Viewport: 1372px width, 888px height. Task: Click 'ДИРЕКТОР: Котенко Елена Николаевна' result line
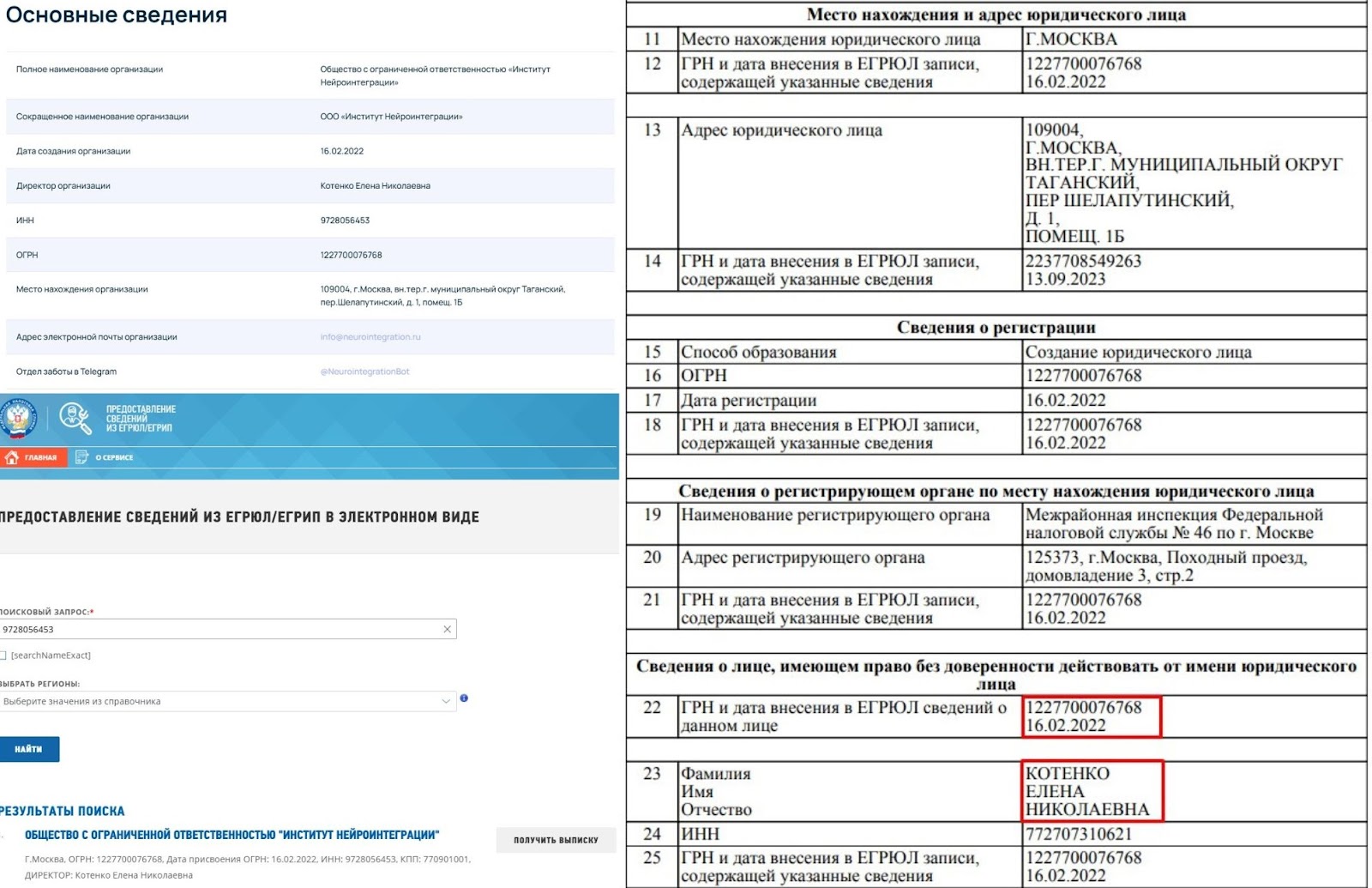coord(109,875)
